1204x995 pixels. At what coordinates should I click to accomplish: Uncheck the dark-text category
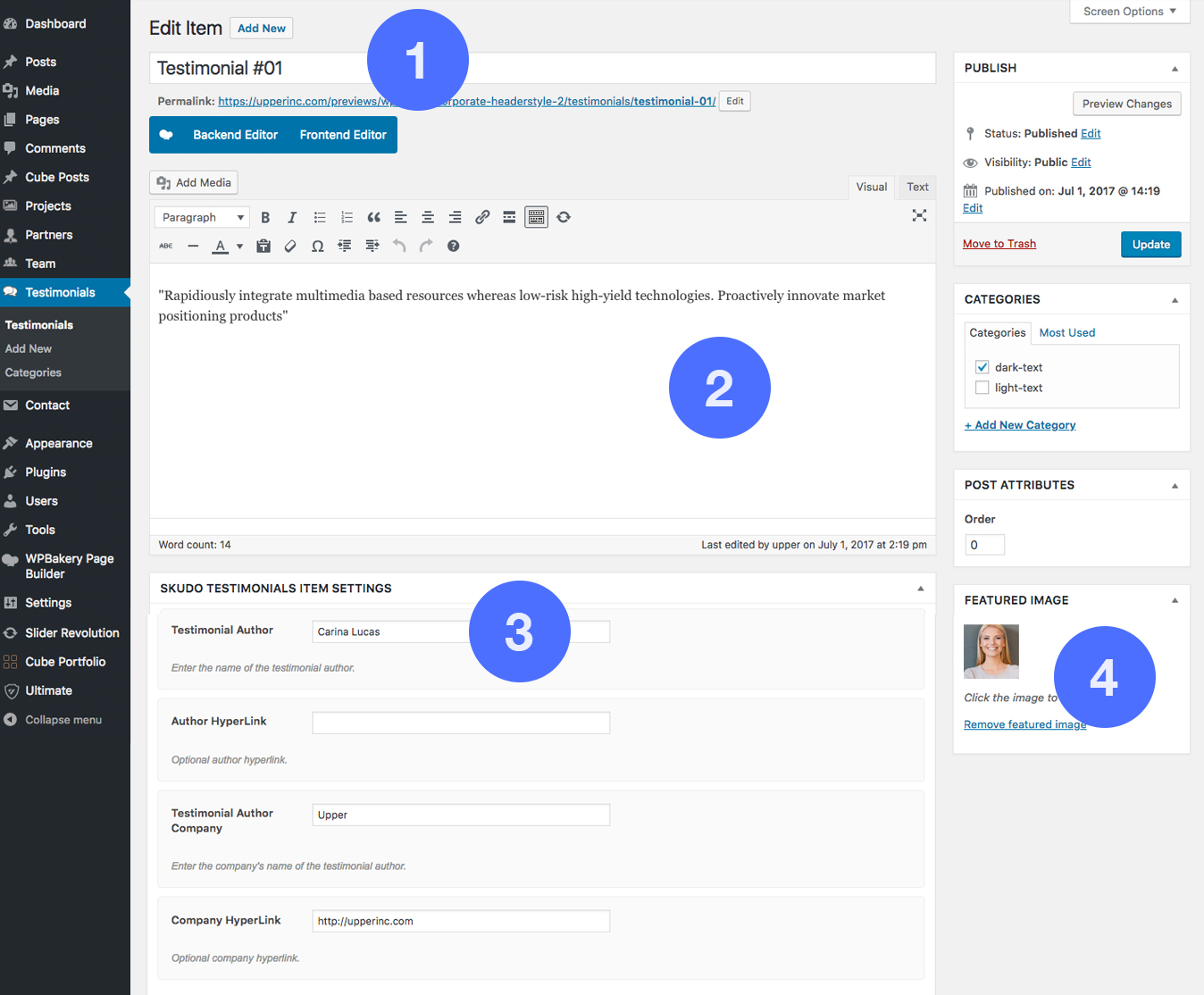click(982, 367)
